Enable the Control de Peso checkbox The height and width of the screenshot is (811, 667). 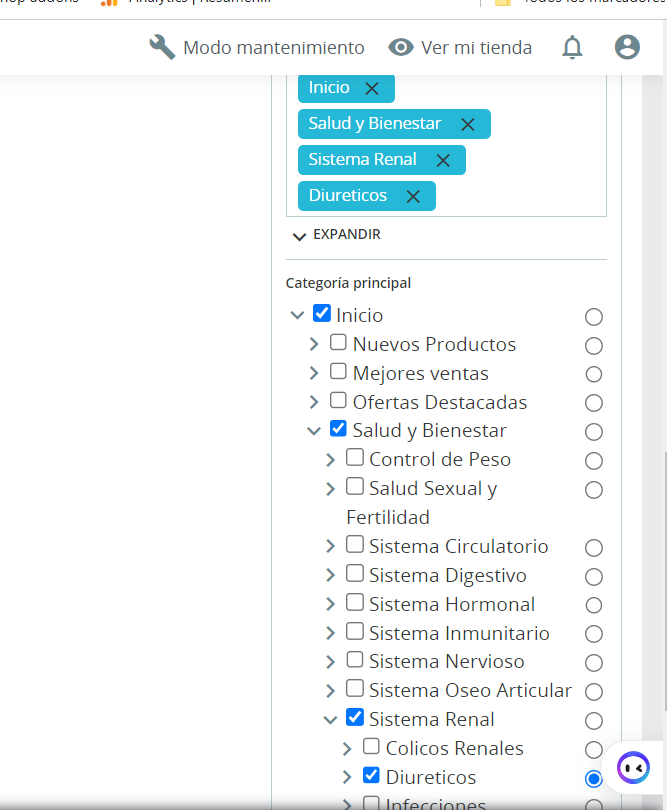[x=355, y=458]
